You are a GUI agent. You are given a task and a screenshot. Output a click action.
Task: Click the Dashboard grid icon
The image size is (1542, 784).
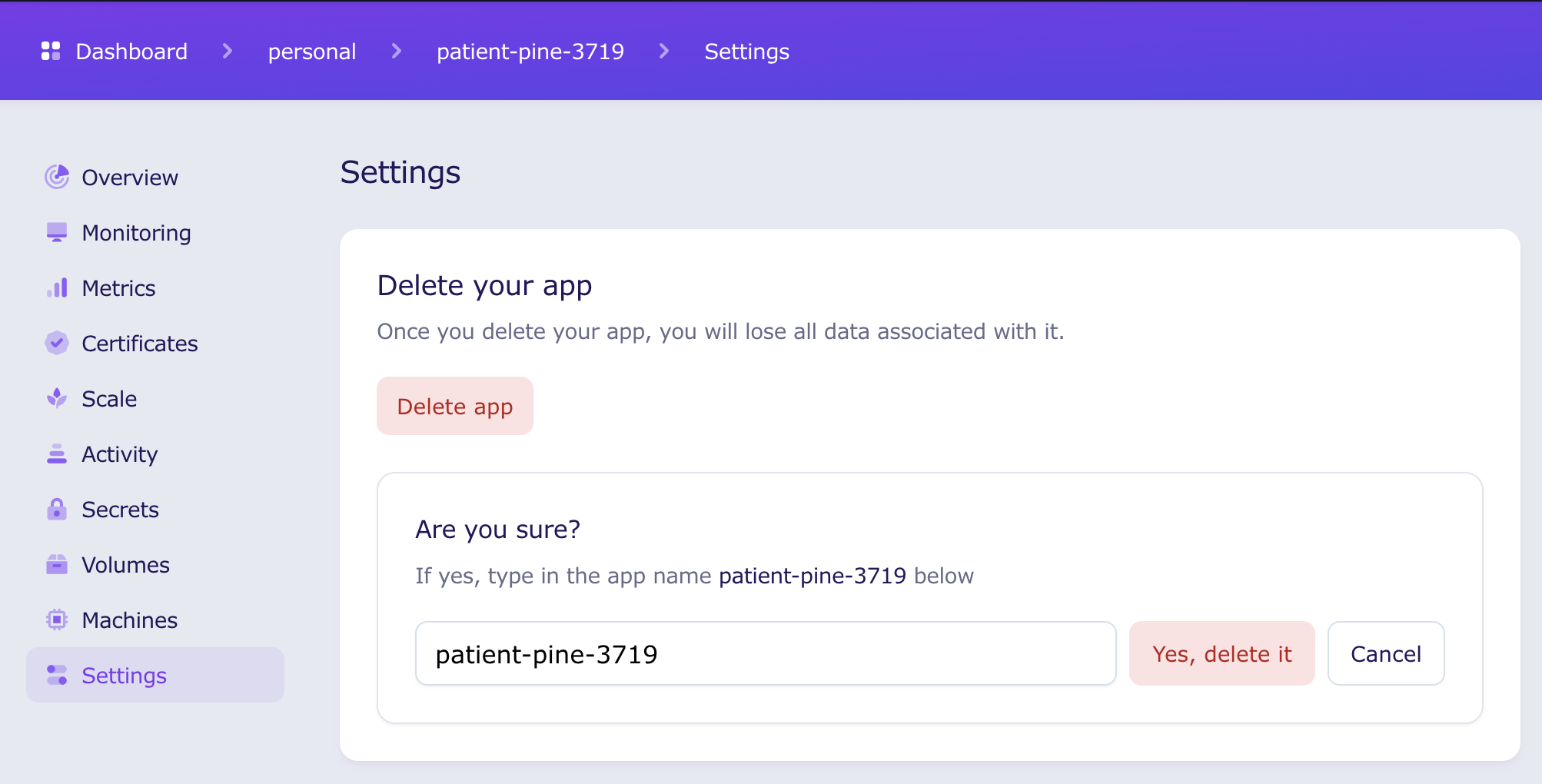pos(51,51)
